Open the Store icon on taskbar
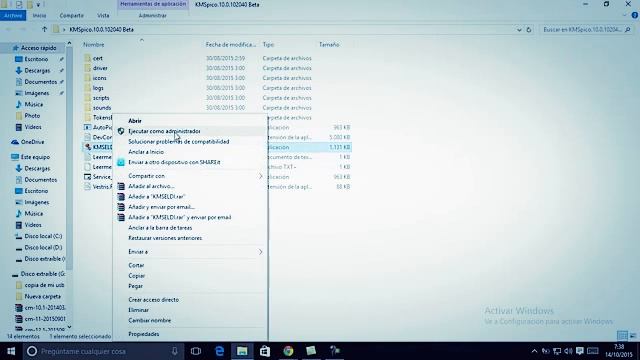This screenshot has height=360, width=640. pyautogui.click(x=265, y=351)
